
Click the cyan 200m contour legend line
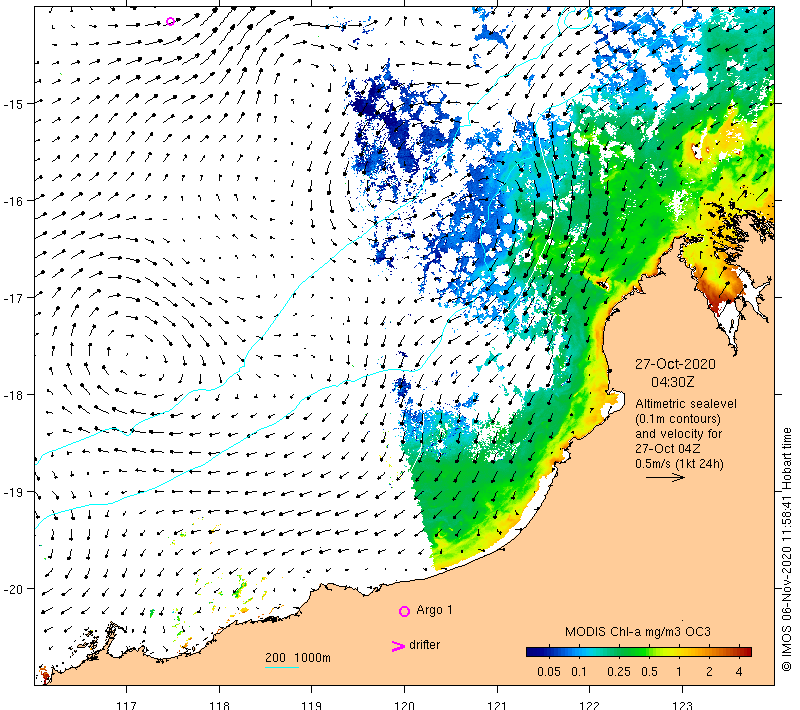(x=282, y=667)
